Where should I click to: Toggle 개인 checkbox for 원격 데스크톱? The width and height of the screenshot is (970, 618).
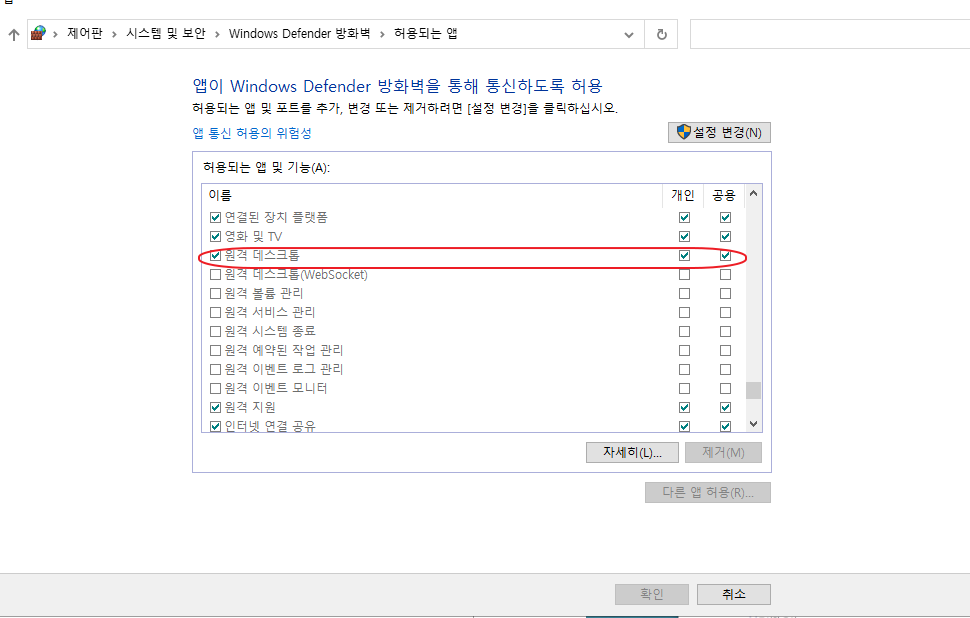[x=684, y=255]
